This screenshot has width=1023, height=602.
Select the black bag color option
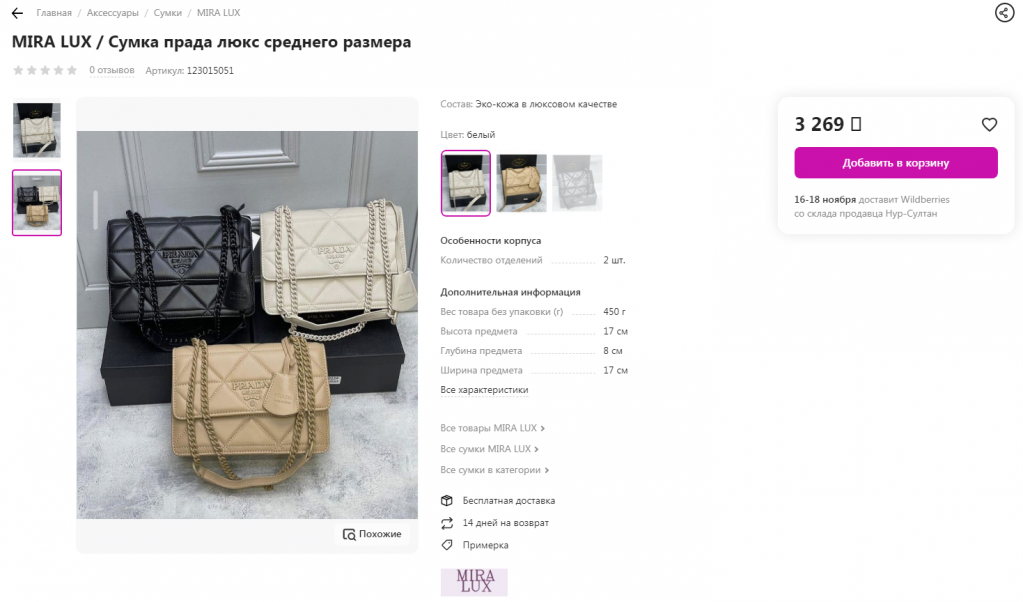[577, 183]
